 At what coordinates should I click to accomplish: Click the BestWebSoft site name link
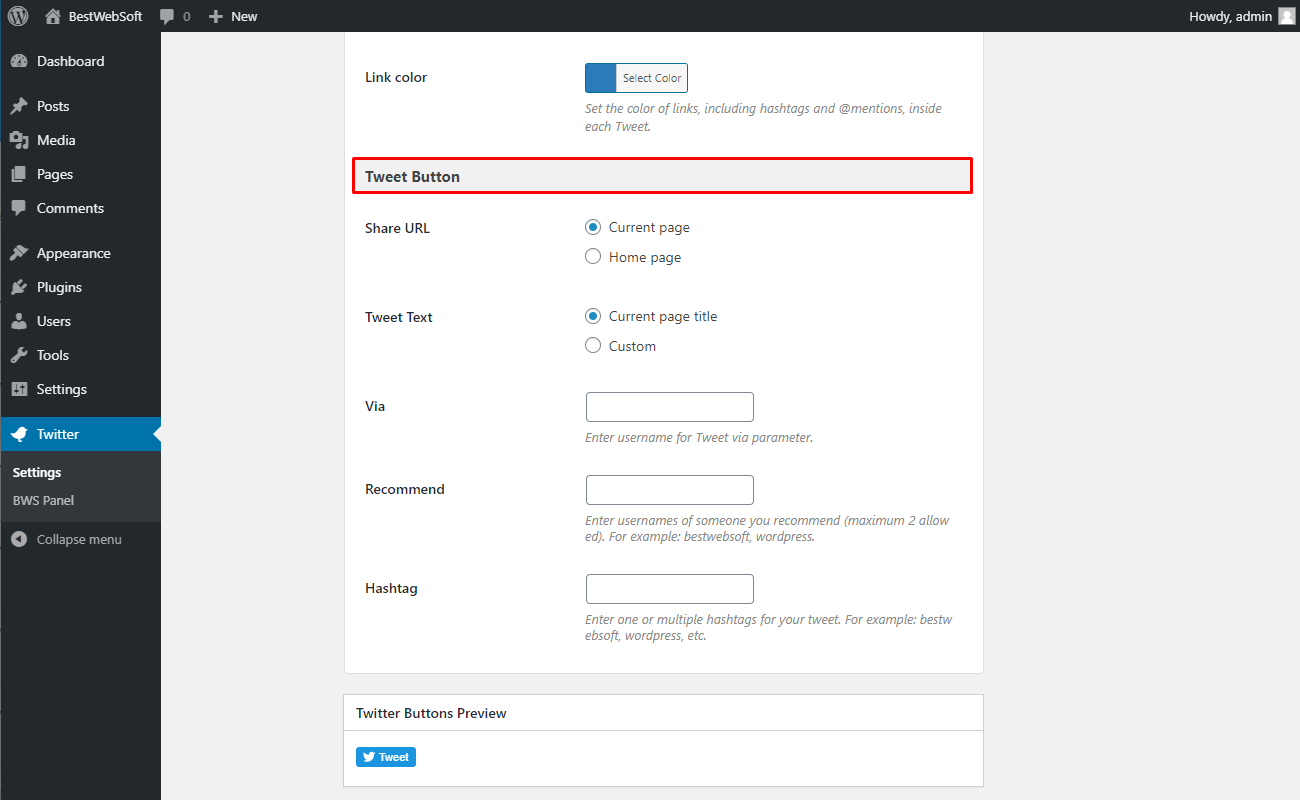[105, 16]
